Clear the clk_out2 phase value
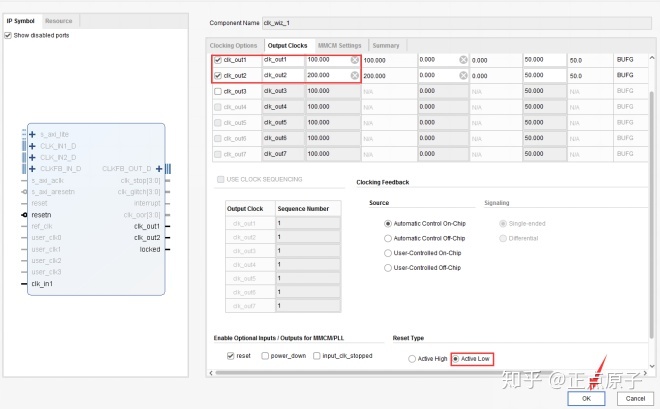 click(x=463, y=75)
